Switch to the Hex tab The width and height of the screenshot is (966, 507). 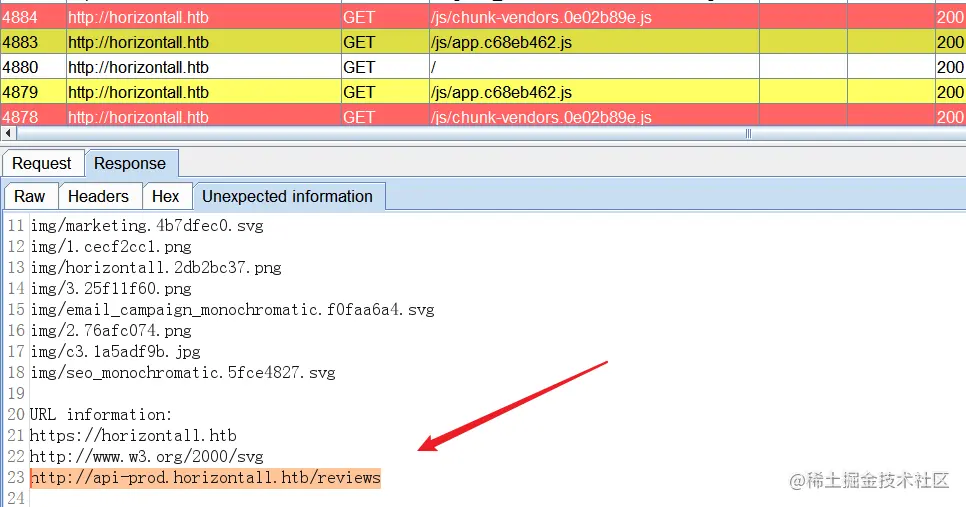[x=166, y=197]
